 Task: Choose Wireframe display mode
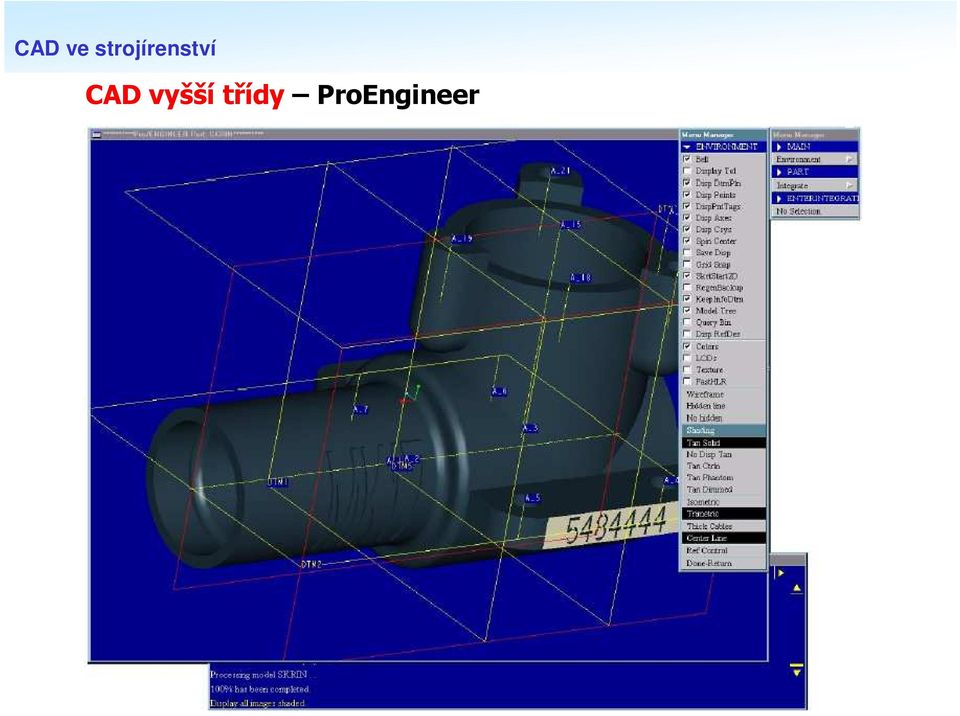click(723, 394)
